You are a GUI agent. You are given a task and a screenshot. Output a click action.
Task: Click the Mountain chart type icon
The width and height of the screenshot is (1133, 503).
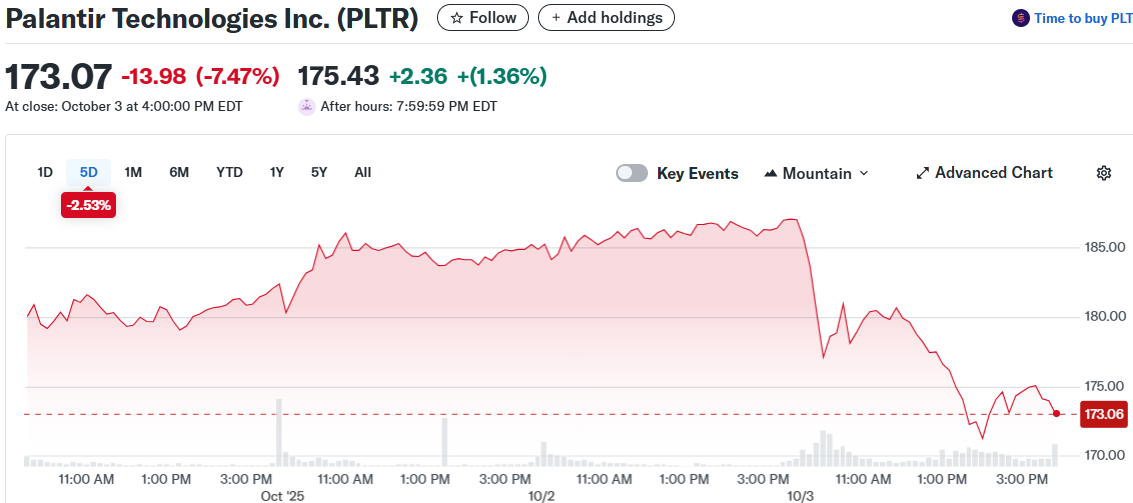771,173
